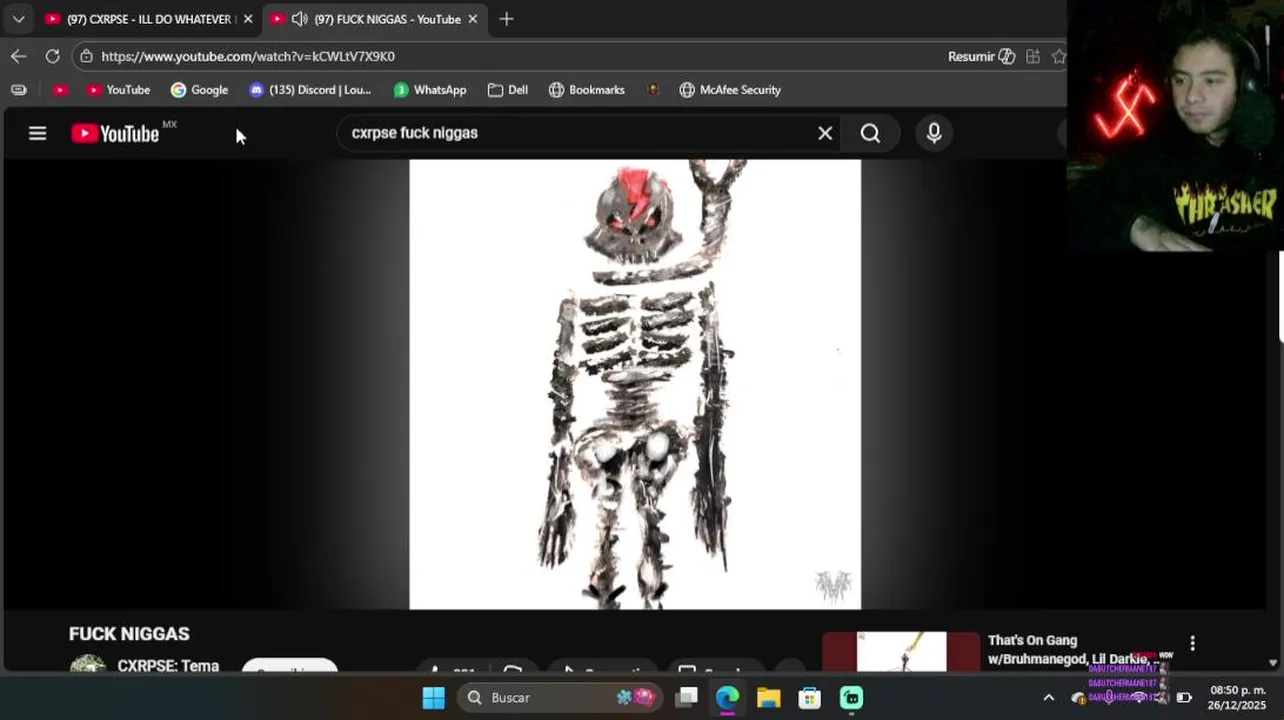Viewport: 1284px width, 720px height.
Task: Show hidden system tray icons chevron
Action: pyautogui.click(x=1048, y=698)
